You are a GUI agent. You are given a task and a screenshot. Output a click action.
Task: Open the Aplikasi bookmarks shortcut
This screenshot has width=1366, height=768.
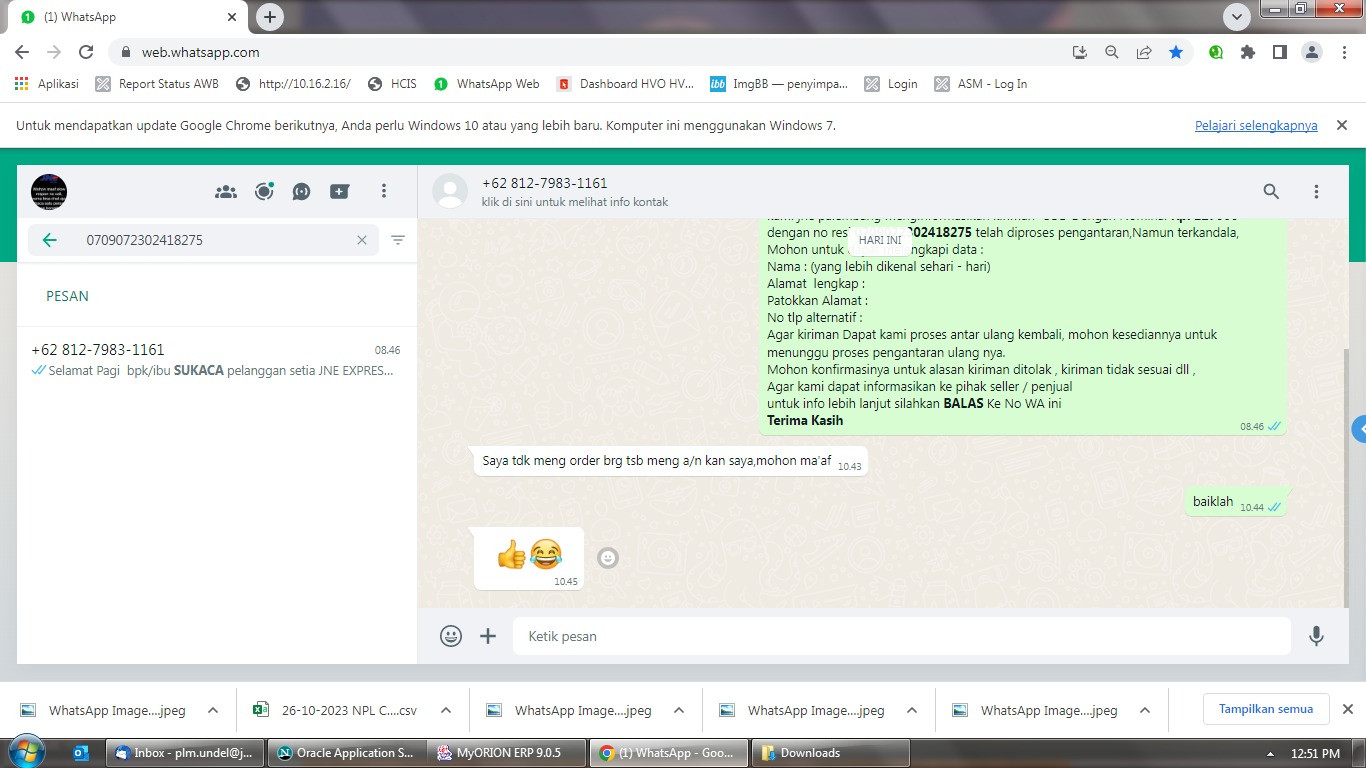pyautogui.click(x=47, y=84)
